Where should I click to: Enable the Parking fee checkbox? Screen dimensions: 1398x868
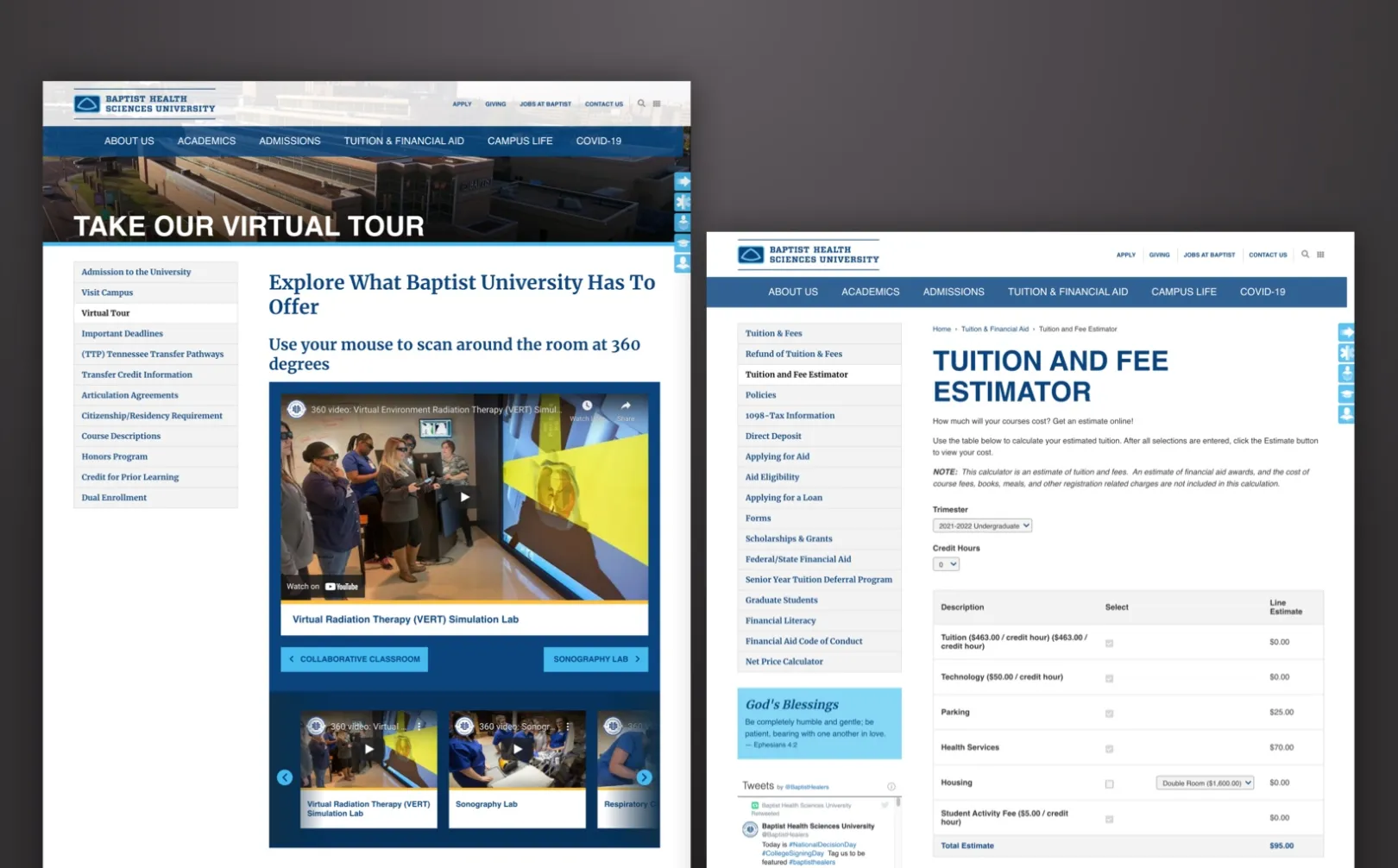[x=1109, y=714]
